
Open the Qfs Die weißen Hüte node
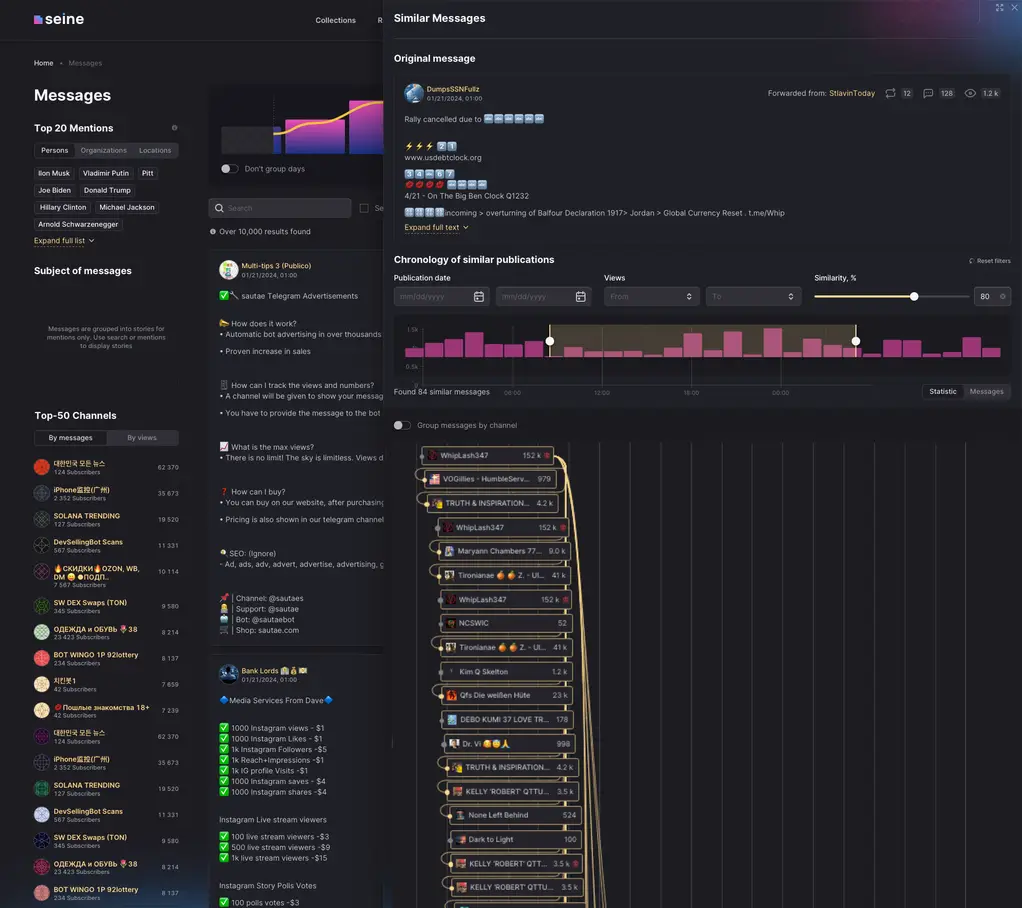pyautogui.click(x=506, y=696)
